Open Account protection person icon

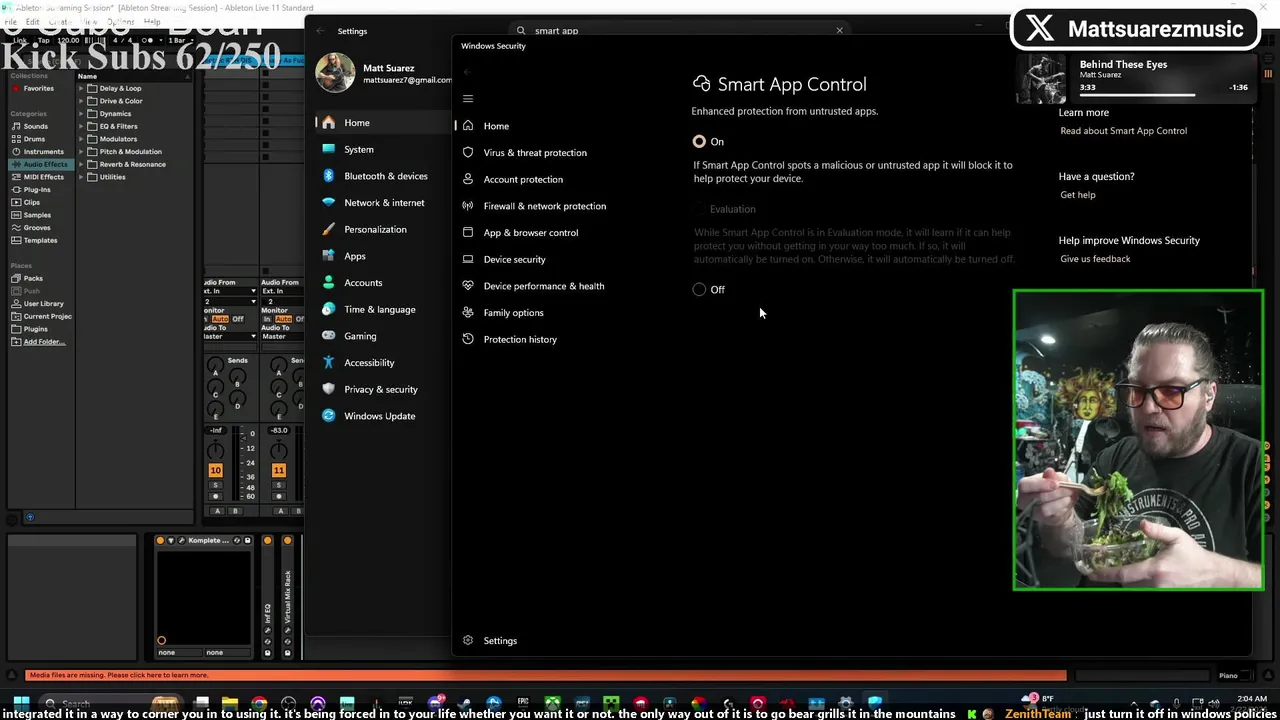(x=468, y=179)
